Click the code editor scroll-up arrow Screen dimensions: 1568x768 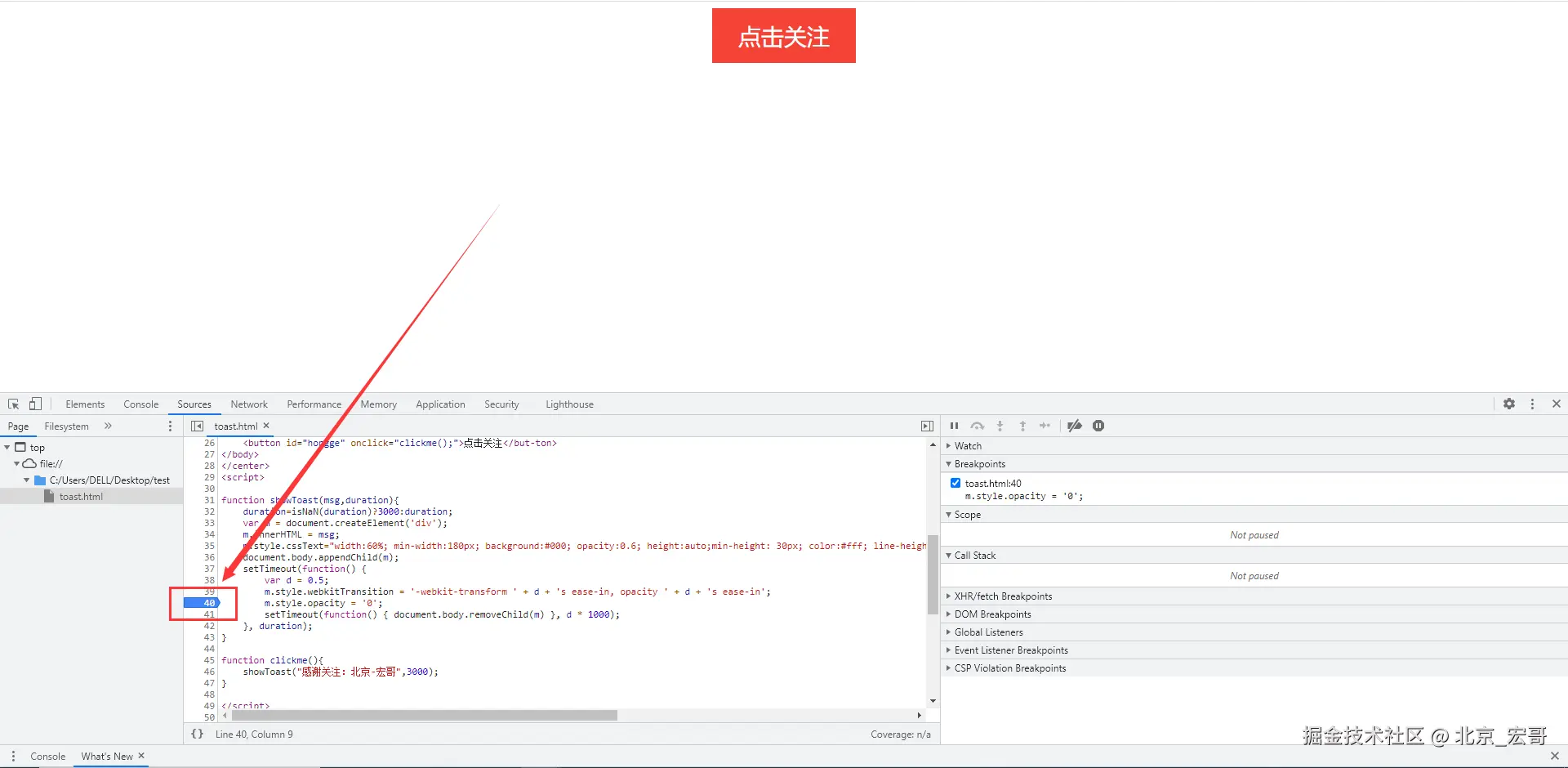(x=933, y=444)
